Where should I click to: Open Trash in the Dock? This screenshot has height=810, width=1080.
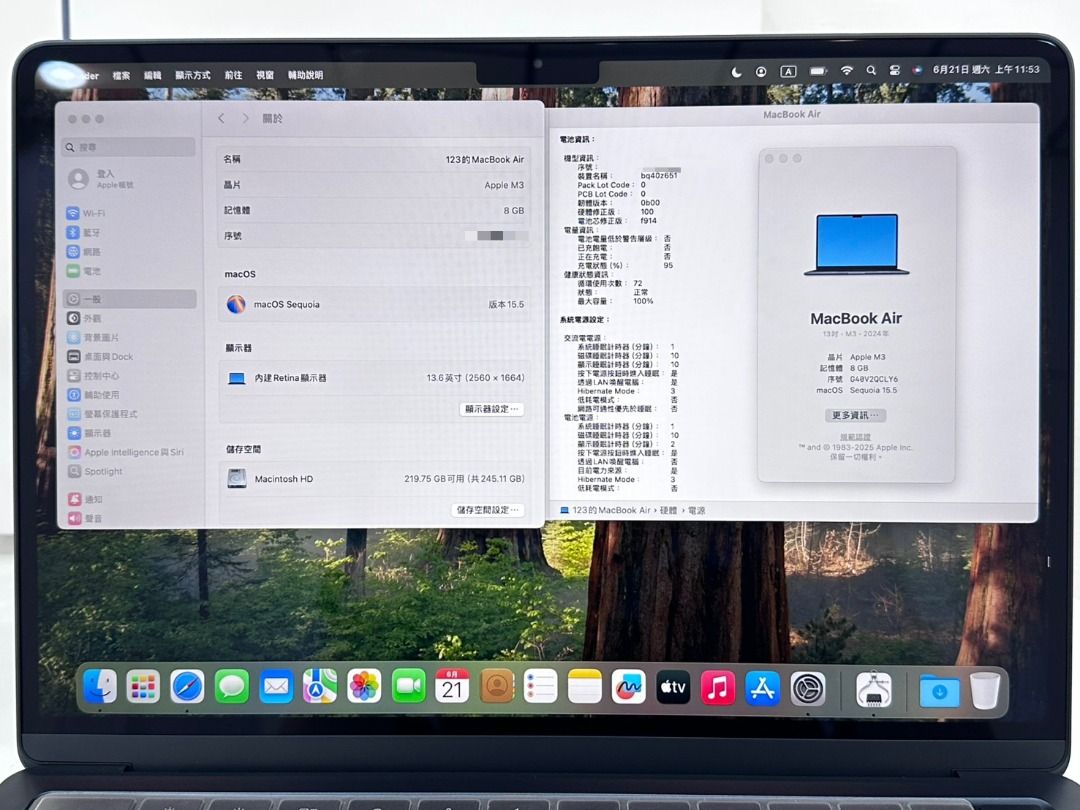[985, 690]
